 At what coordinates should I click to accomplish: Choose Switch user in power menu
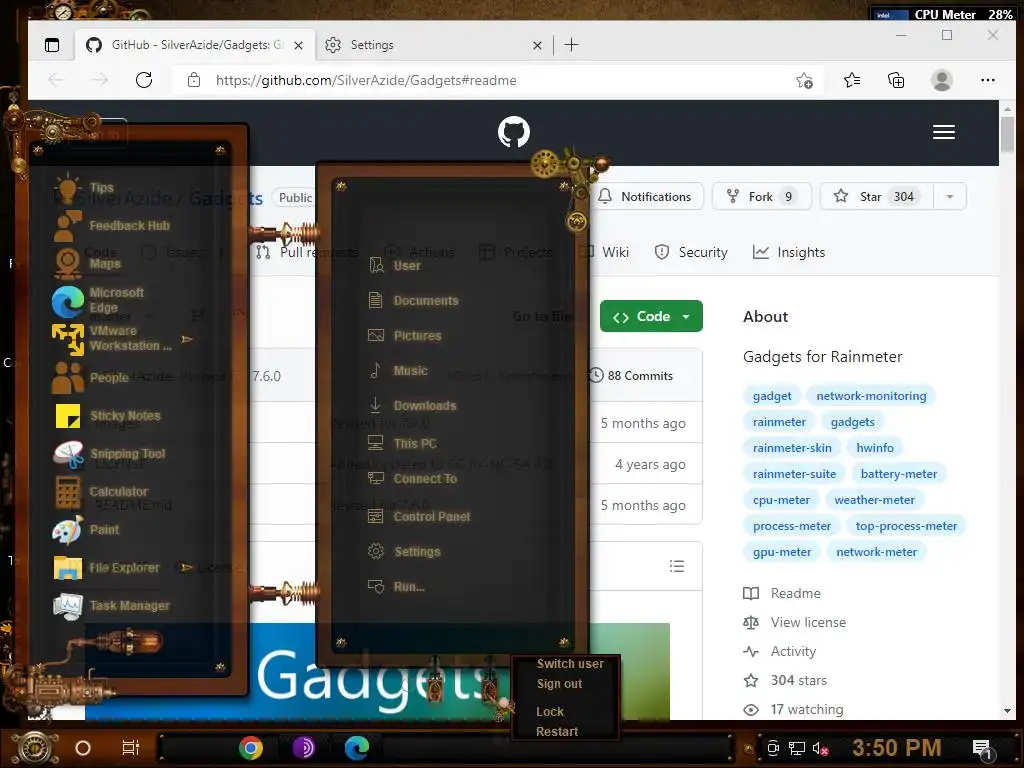569,664
